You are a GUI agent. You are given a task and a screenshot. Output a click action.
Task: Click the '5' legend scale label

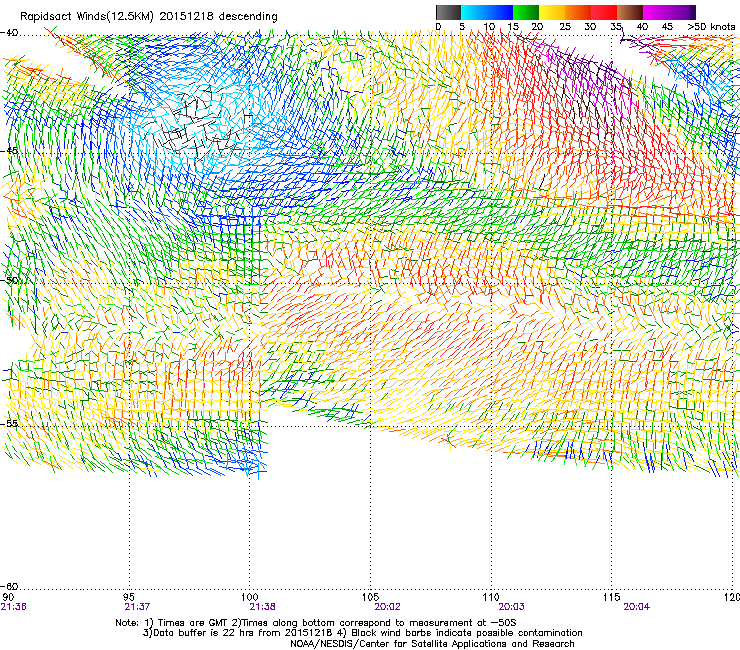[x=462, y=26]
